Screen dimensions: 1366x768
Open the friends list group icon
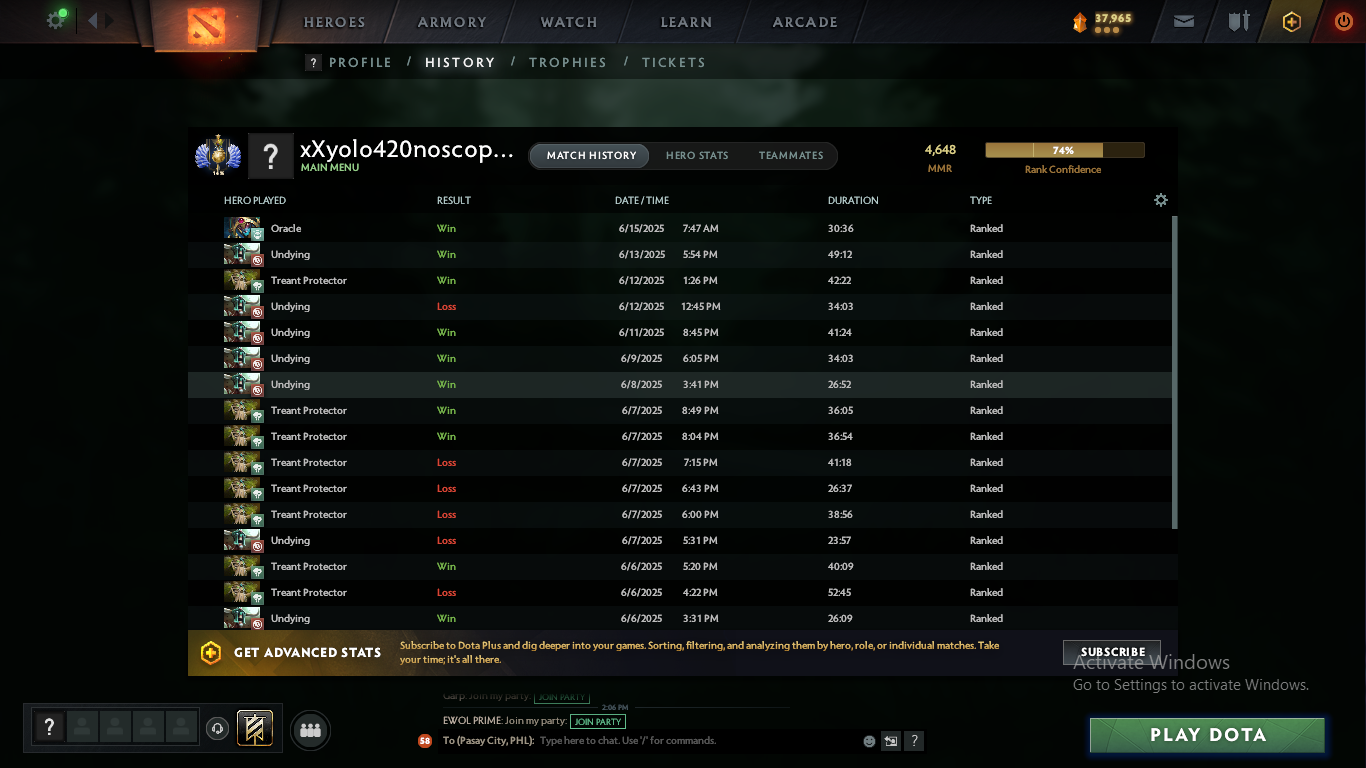[311, 730]
